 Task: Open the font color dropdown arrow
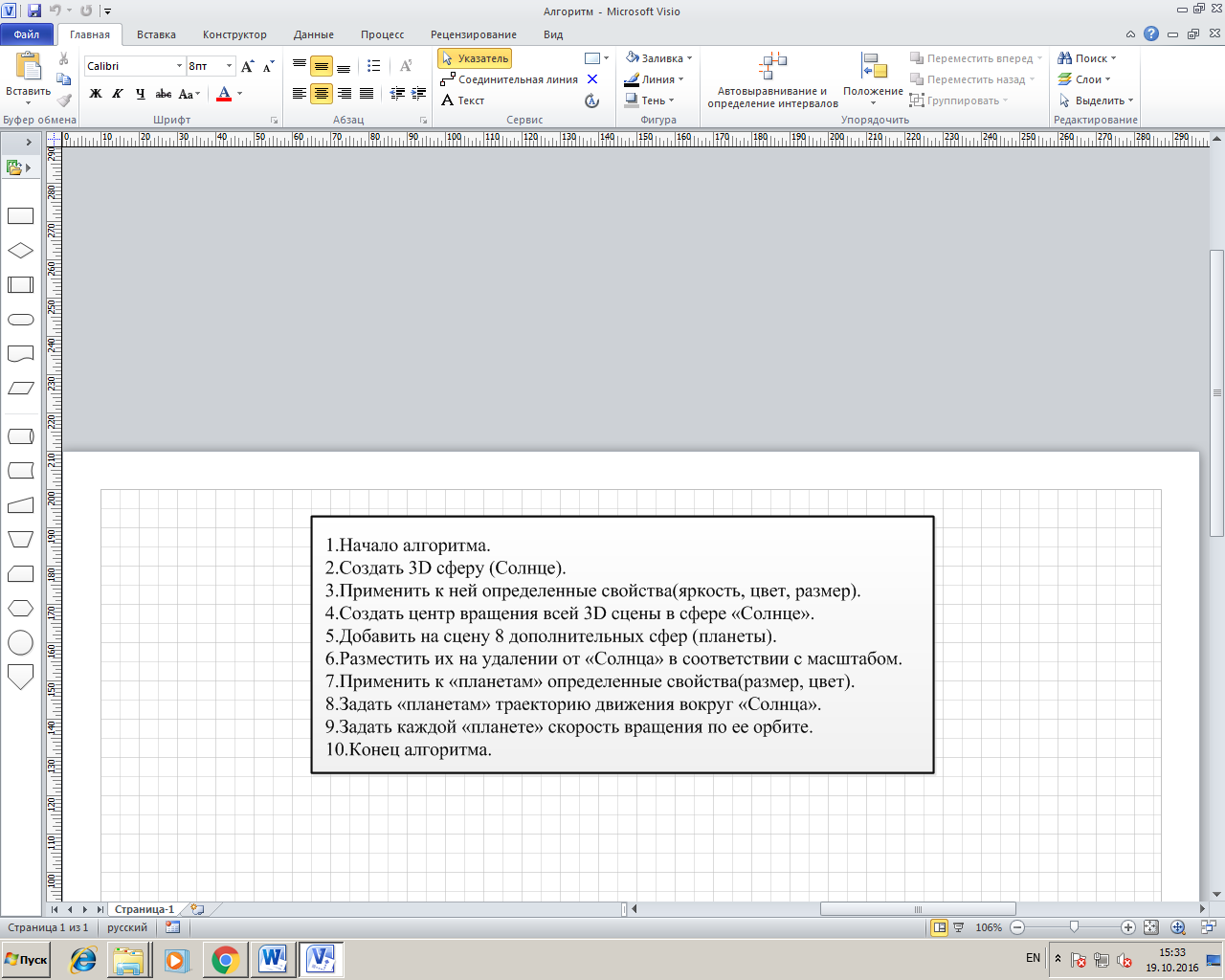point(239,94)
